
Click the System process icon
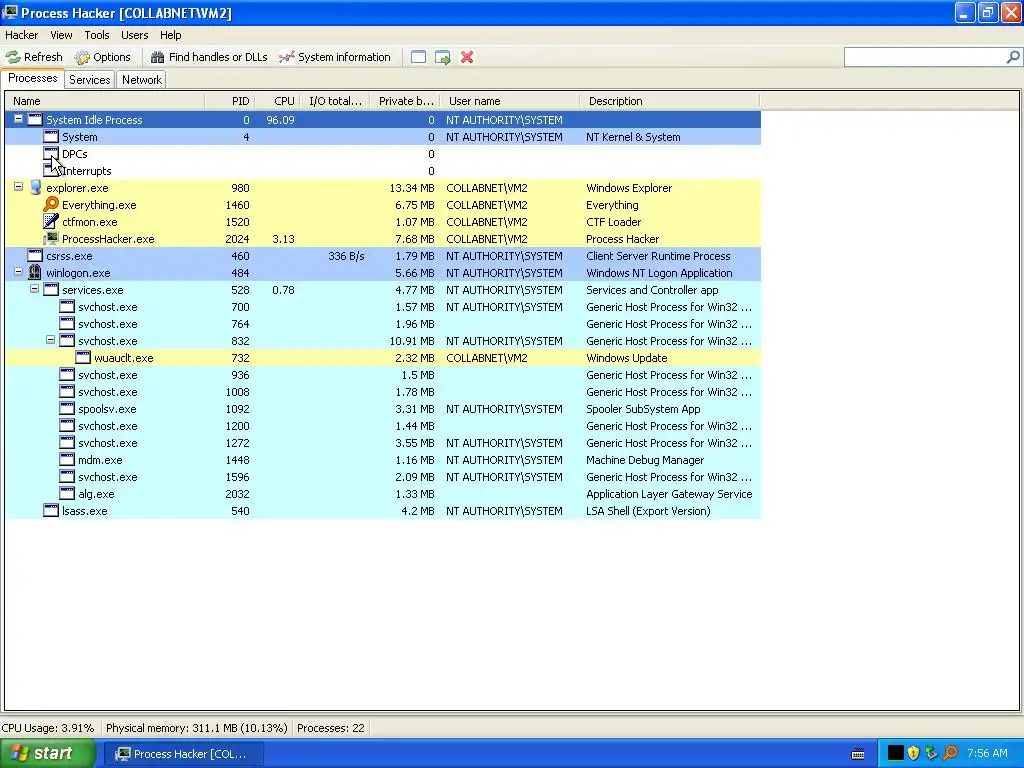(51, 136)
